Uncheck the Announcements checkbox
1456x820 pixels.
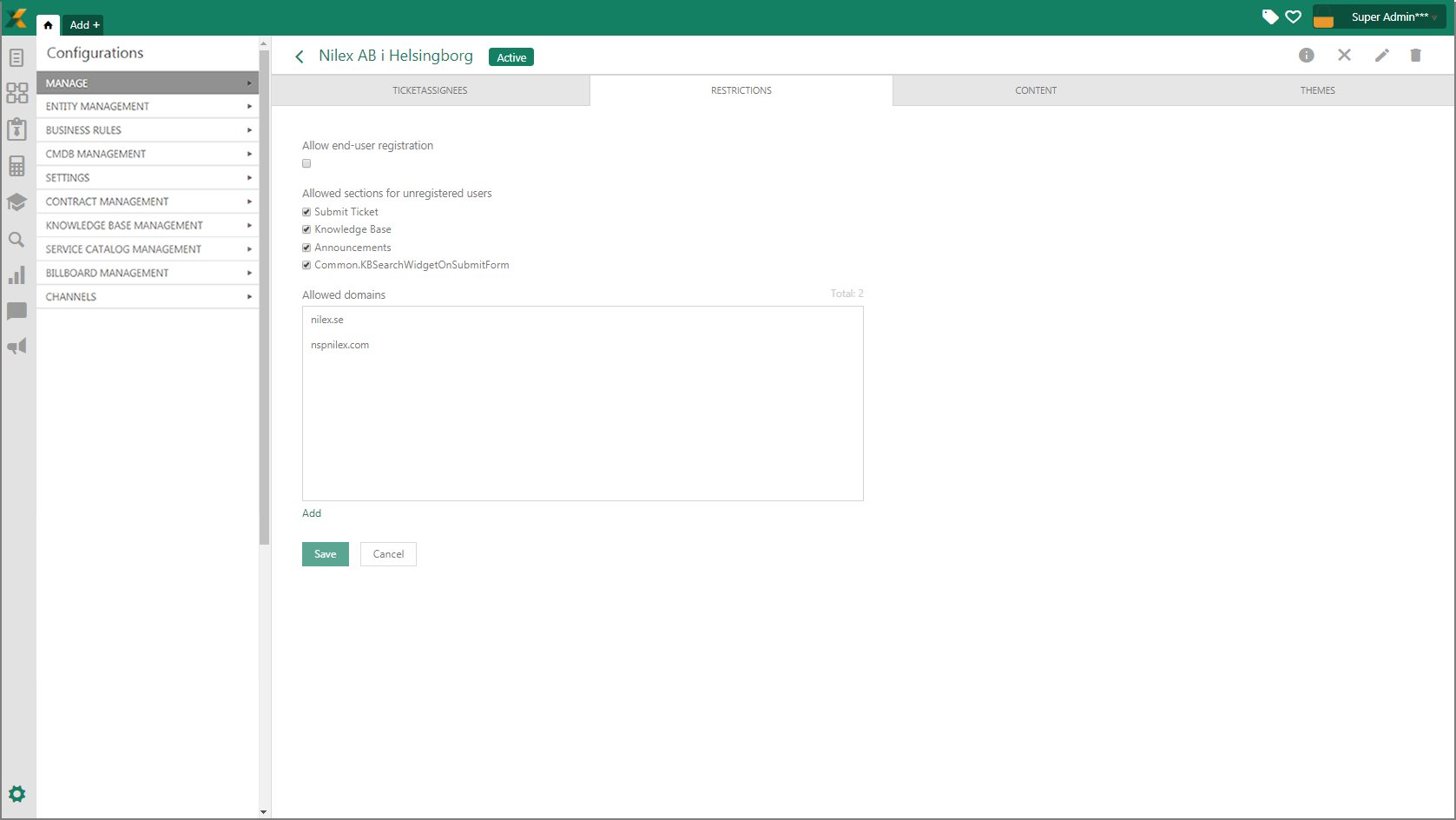[x=306, y=248]
